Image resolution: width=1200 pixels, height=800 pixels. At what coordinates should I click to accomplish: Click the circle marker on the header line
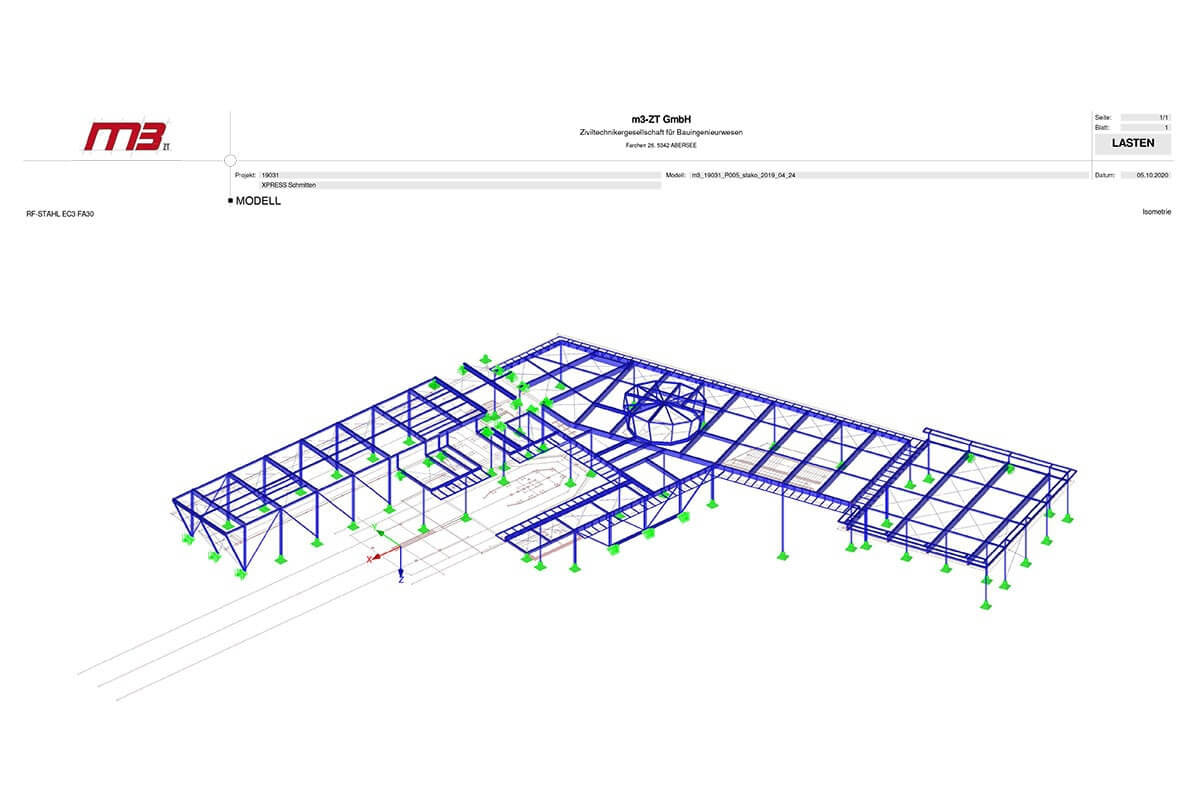click(x=230, y=160)
